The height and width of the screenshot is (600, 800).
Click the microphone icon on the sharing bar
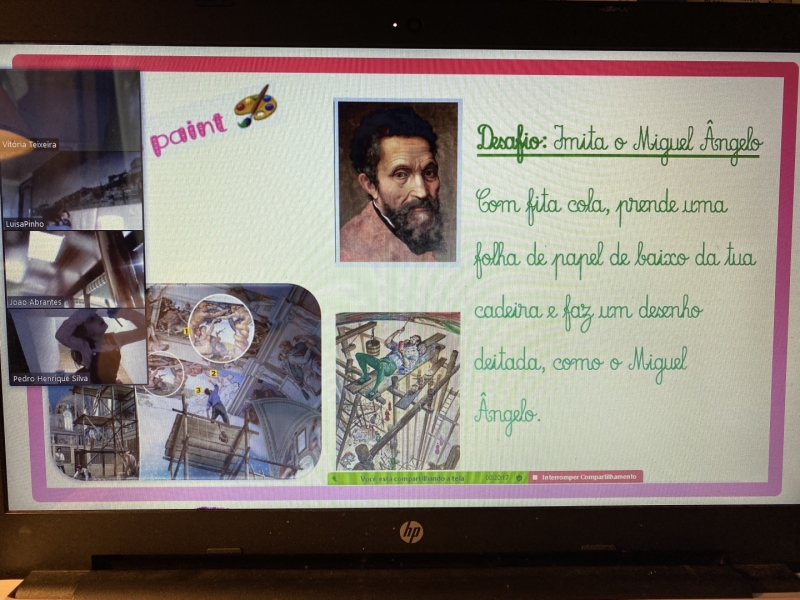pyautogui.click(x=335, y=479)
